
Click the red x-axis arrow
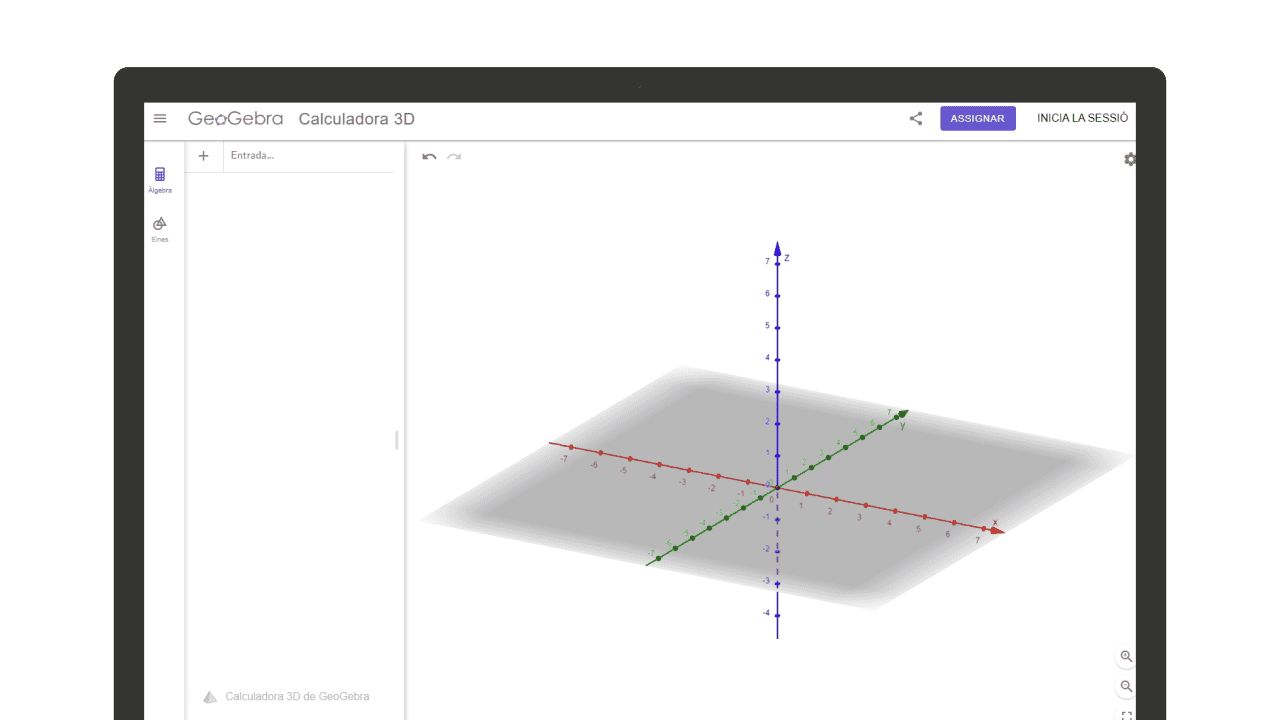997,529
